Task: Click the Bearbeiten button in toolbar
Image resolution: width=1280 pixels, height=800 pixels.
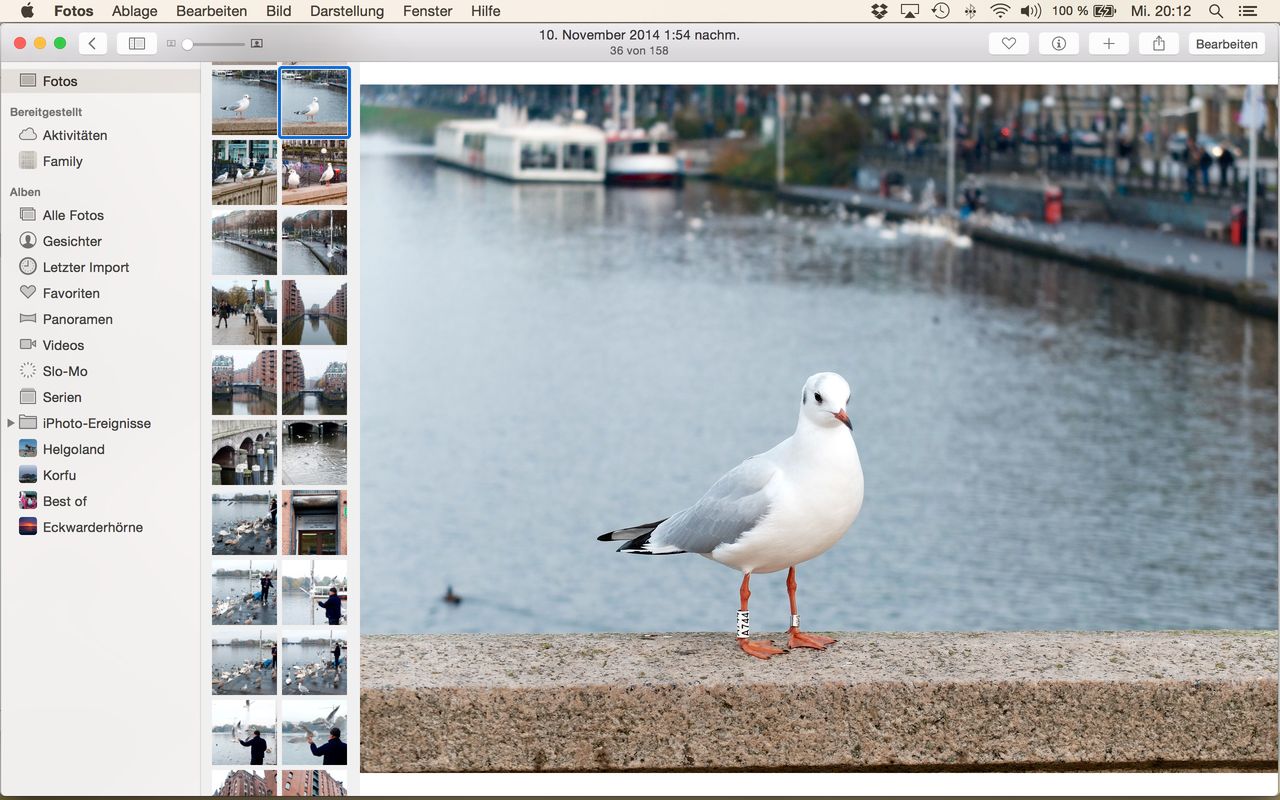Action: click(x=1226, y=44)
